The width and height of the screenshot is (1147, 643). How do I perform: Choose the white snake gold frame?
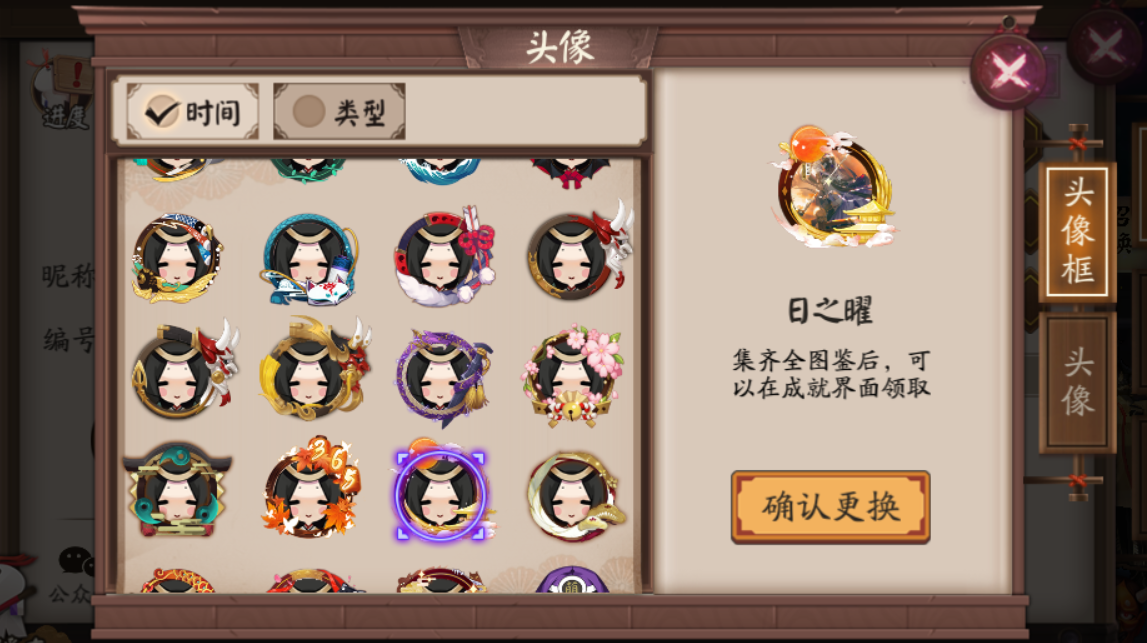(x=575, y=496)
